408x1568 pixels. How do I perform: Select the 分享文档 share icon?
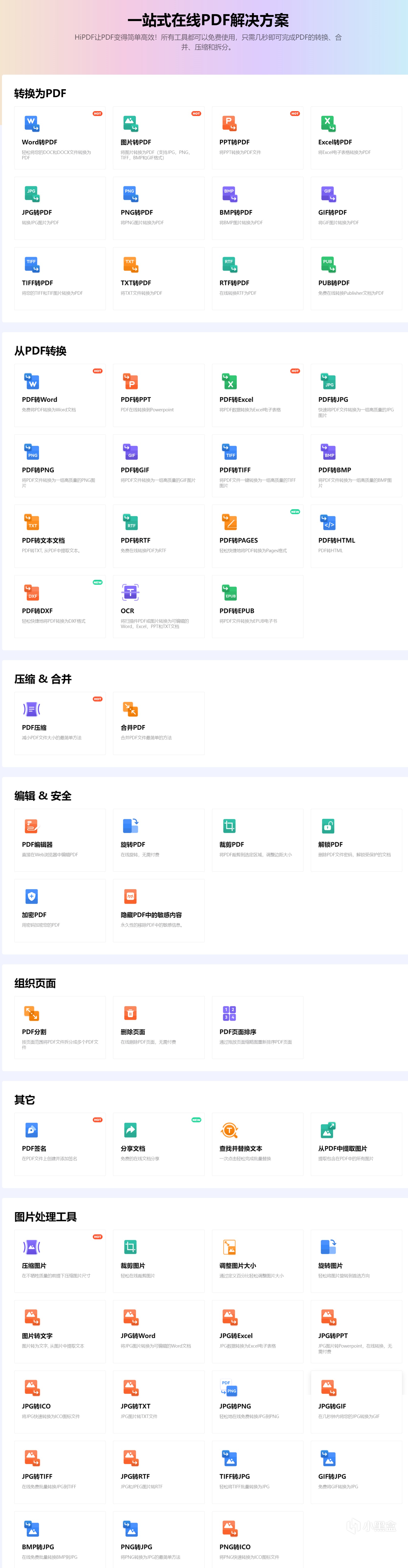[130, 1130]
